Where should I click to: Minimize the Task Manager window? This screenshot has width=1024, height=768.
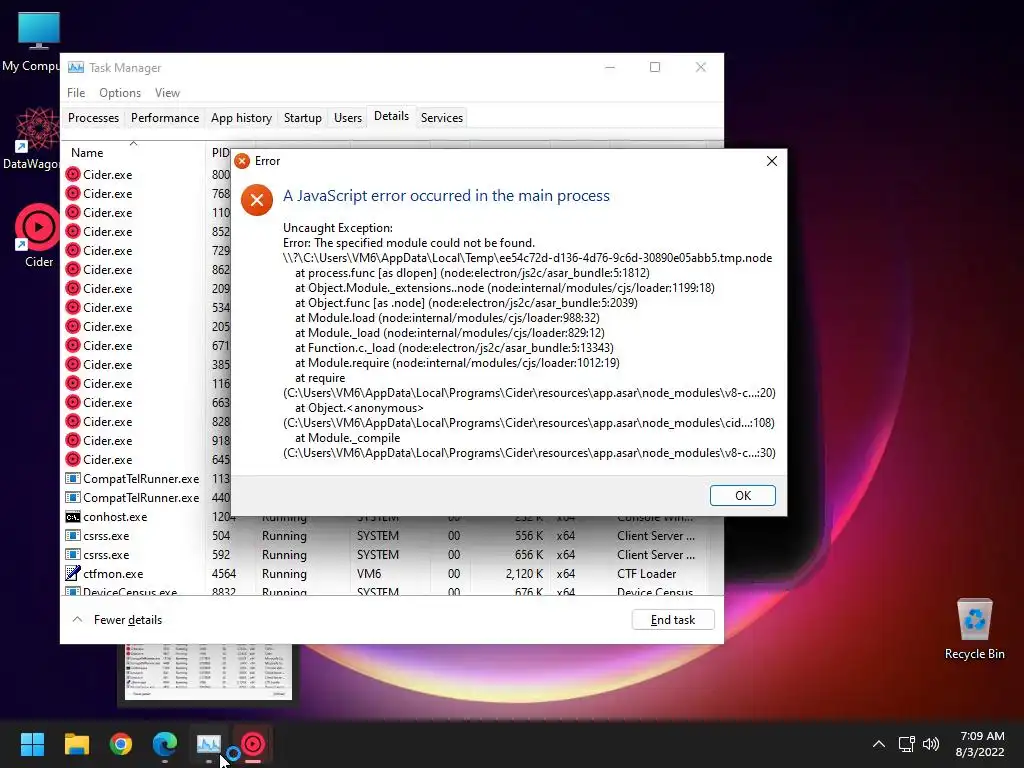610,67
